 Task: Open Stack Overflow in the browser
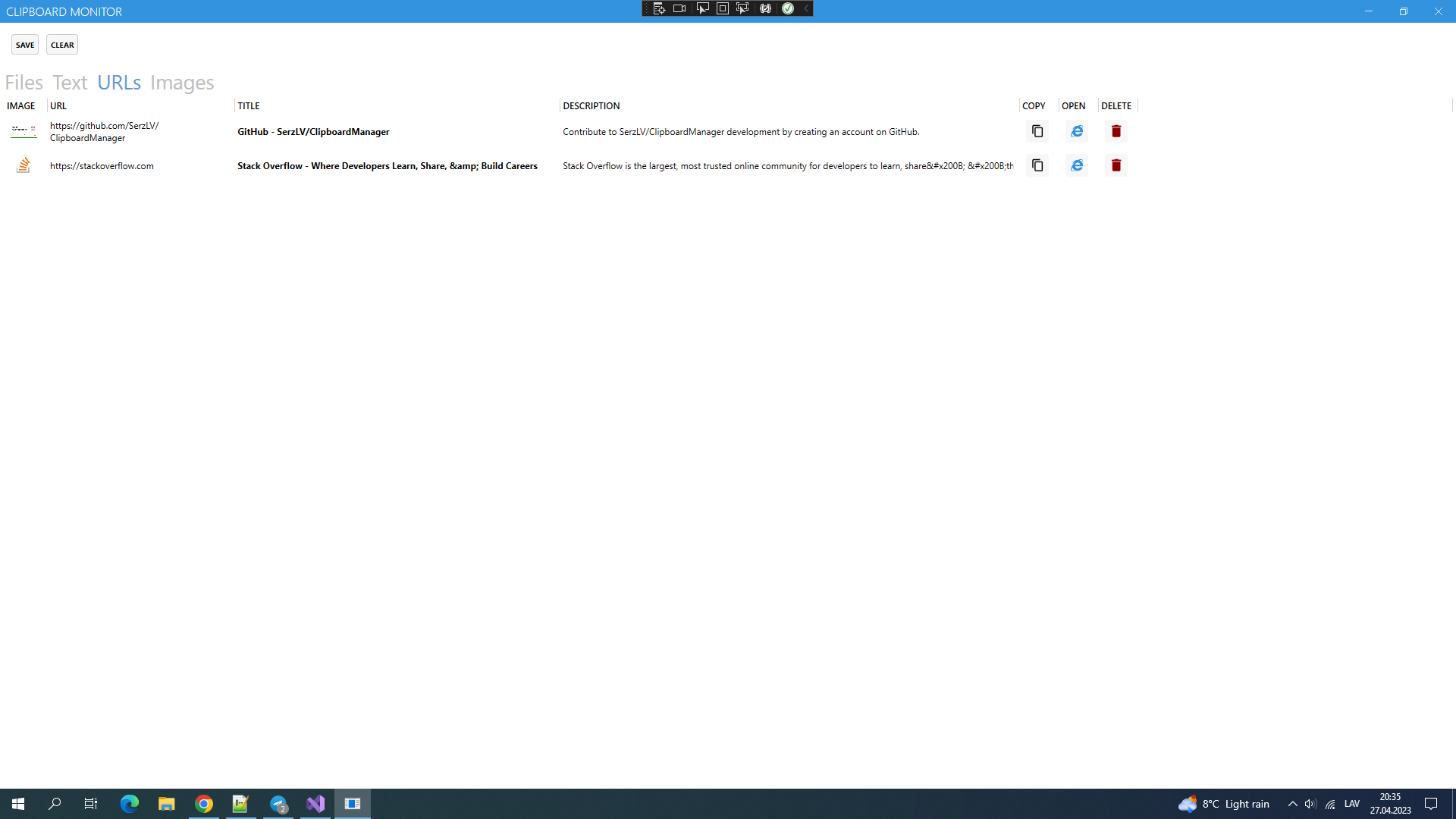click(x=1076, y=165)
